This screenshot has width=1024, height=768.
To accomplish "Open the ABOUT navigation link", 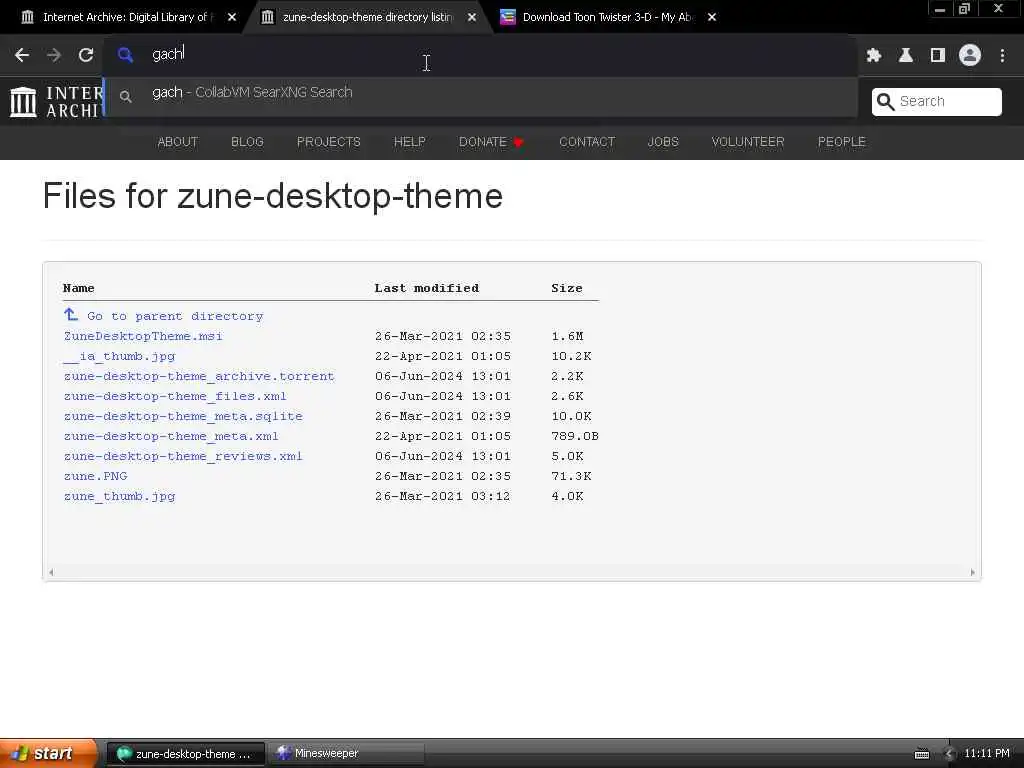I will coord(178,142).
